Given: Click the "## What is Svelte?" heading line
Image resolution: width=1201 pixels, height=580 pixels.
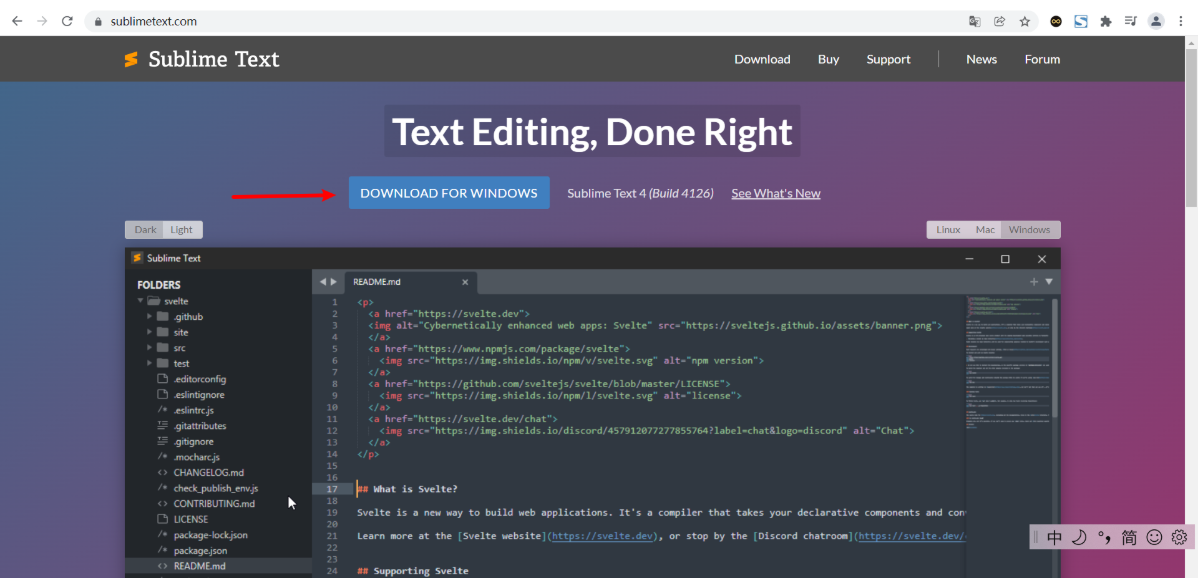Looking at the screenshot, I should pyautogui.click(x=408, y=489).
